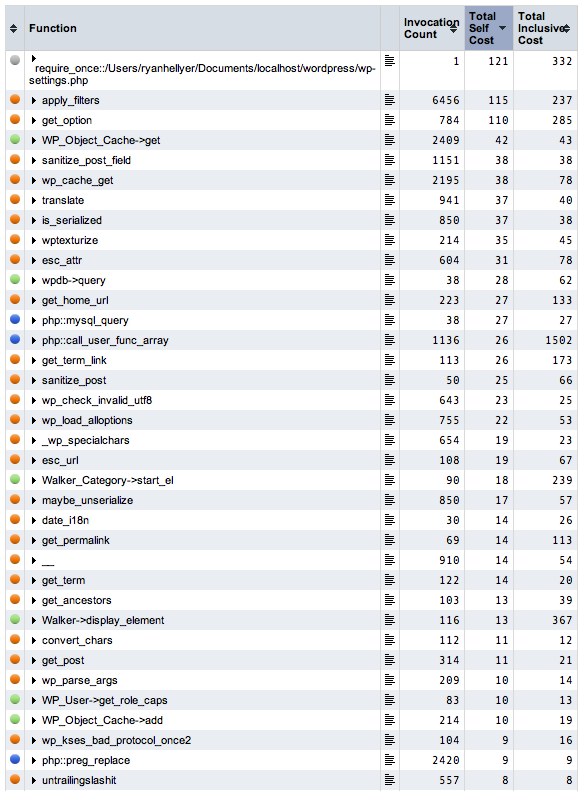Expand the apply_filters function row
Viewport: 584px width, 791px height.
[x=34, y=100]
